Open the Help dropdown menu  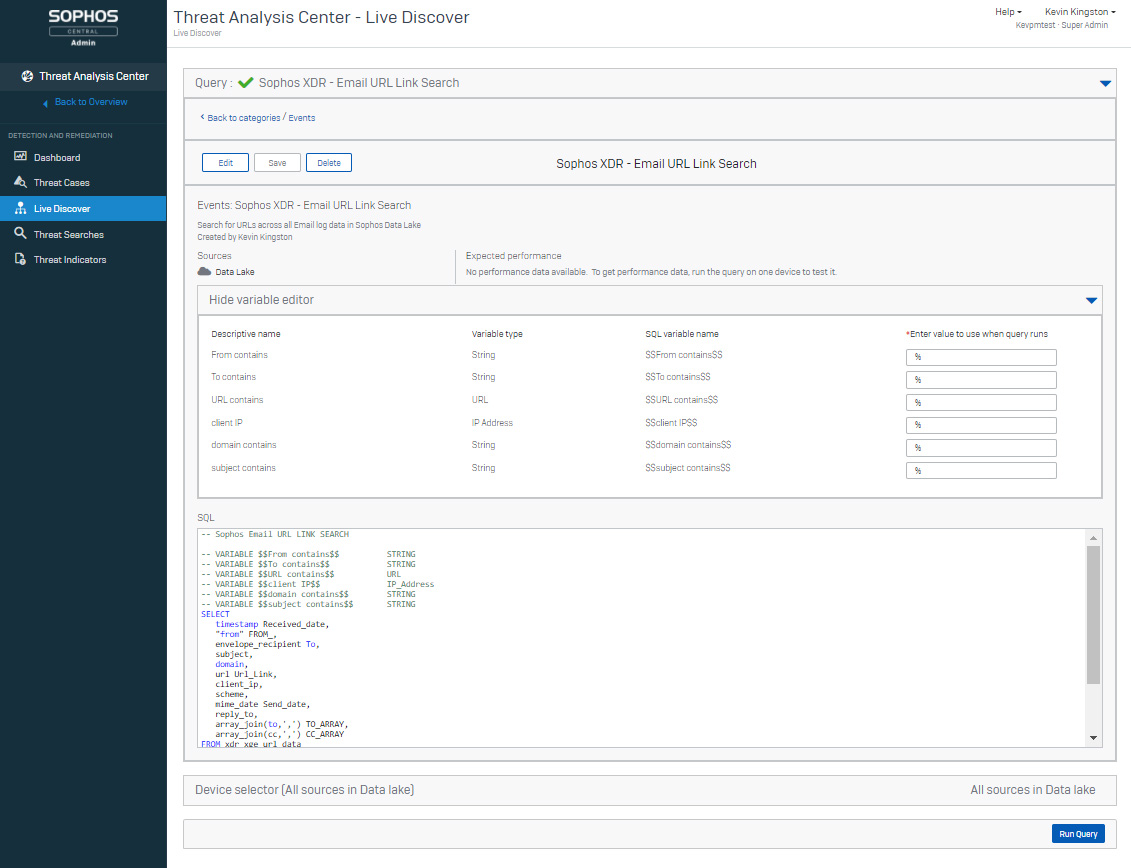coord(1008,12)
